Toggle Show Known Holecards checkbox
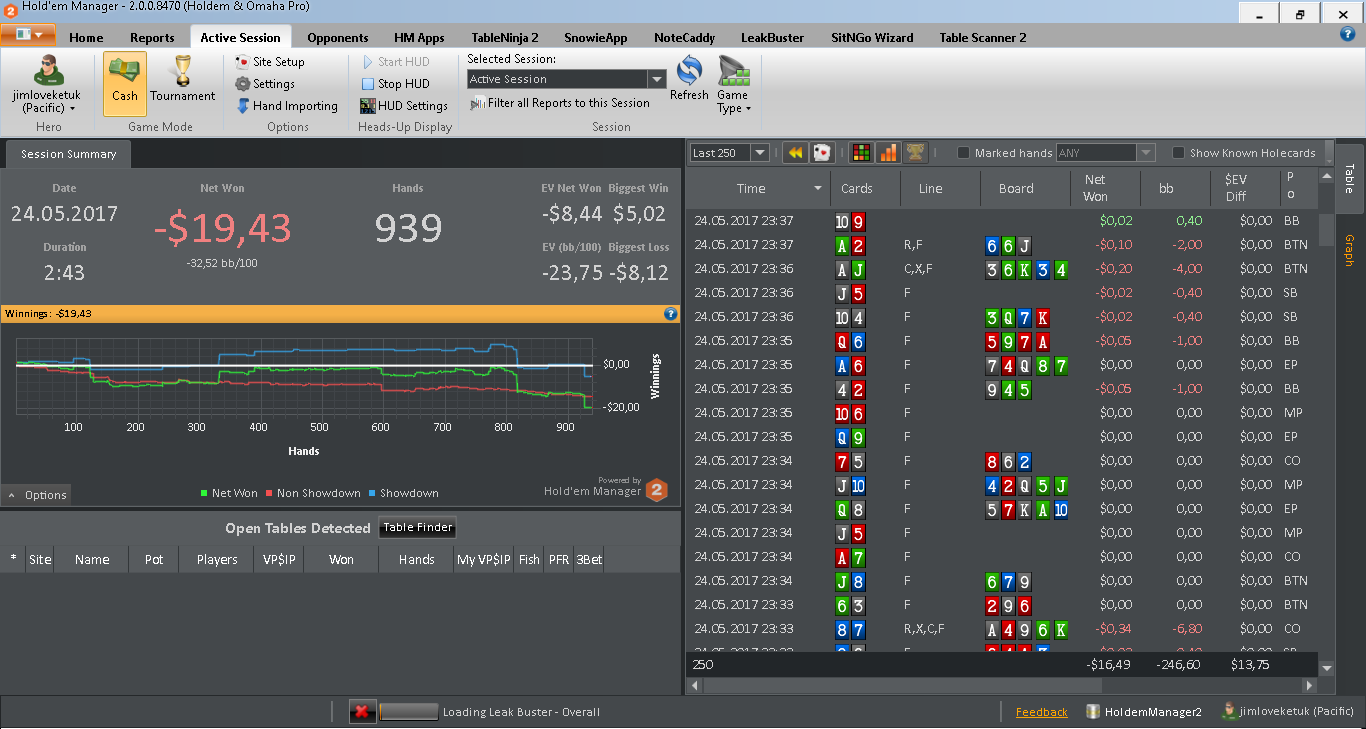The width and height of the screenshot is (1366, 729). 1179,153
